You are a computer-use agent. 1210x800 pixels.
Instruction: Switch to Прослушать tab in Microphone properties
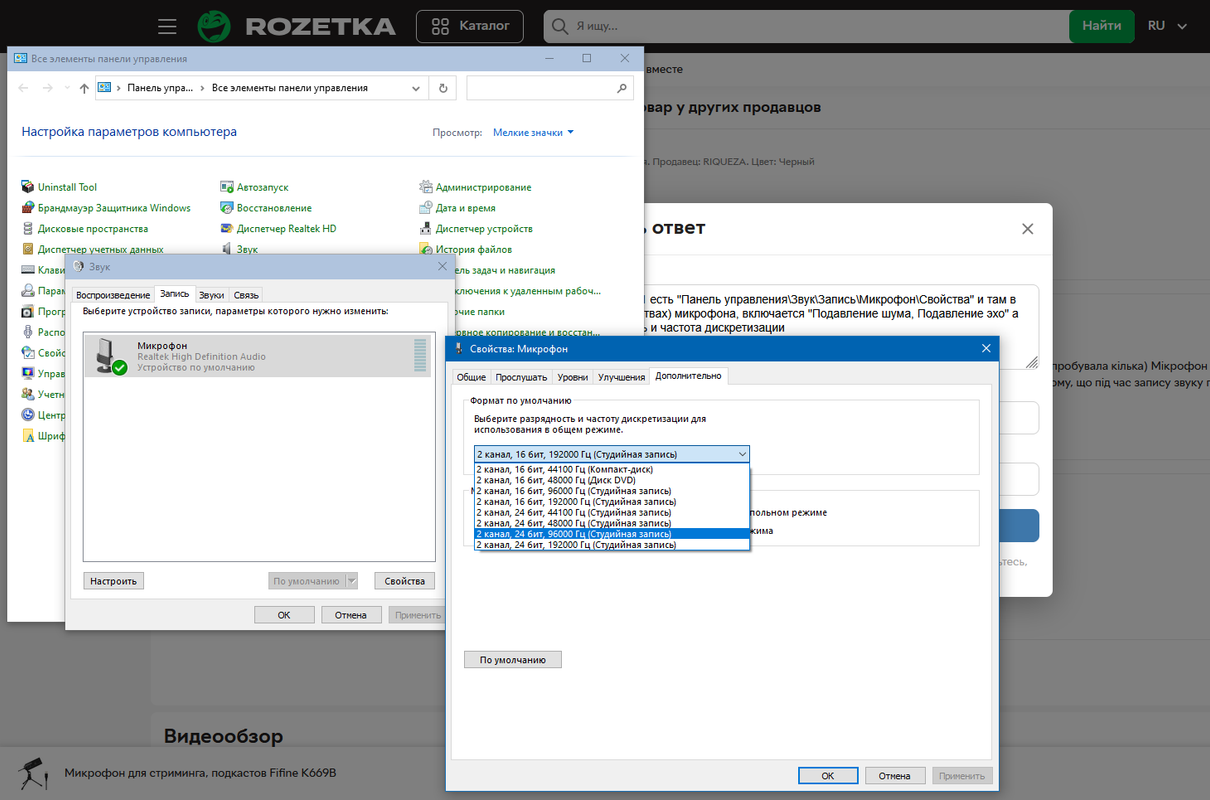(522, 377)
